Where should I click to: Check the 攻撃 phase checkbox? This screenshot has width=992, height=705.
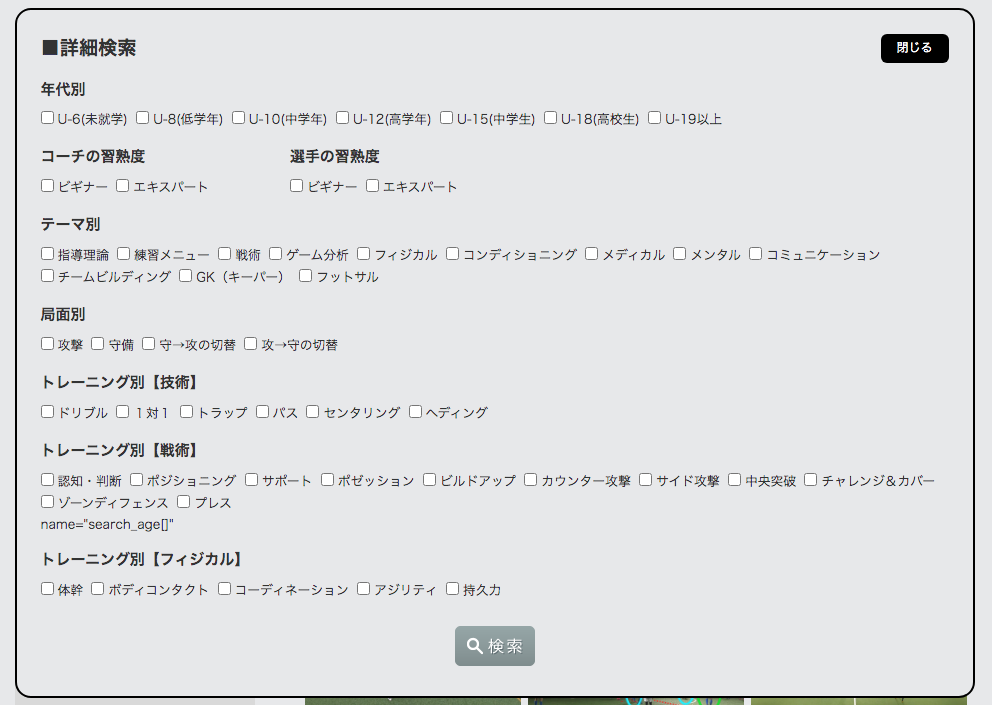coord(47,344)
